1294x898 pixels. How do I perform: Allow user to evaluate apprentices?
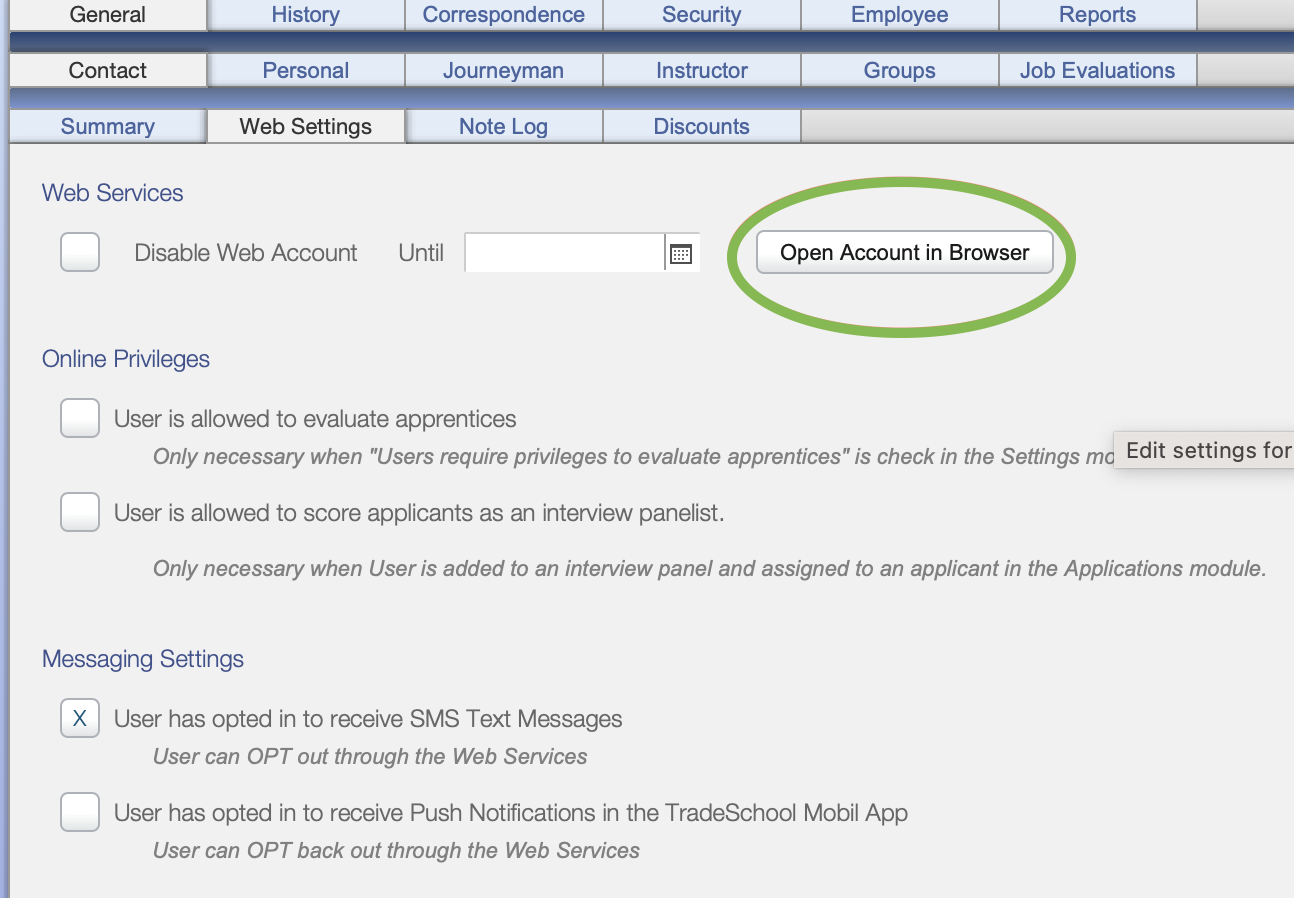pyautogui.click(x=79, y=418)
